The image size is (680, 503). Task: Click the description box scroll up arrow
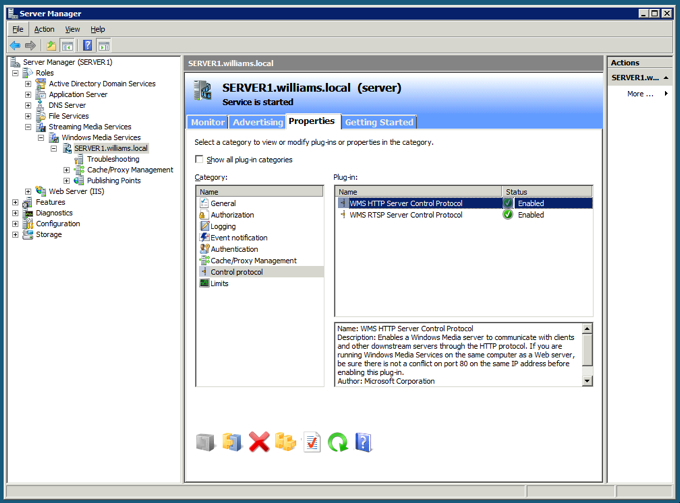(587, 328)
